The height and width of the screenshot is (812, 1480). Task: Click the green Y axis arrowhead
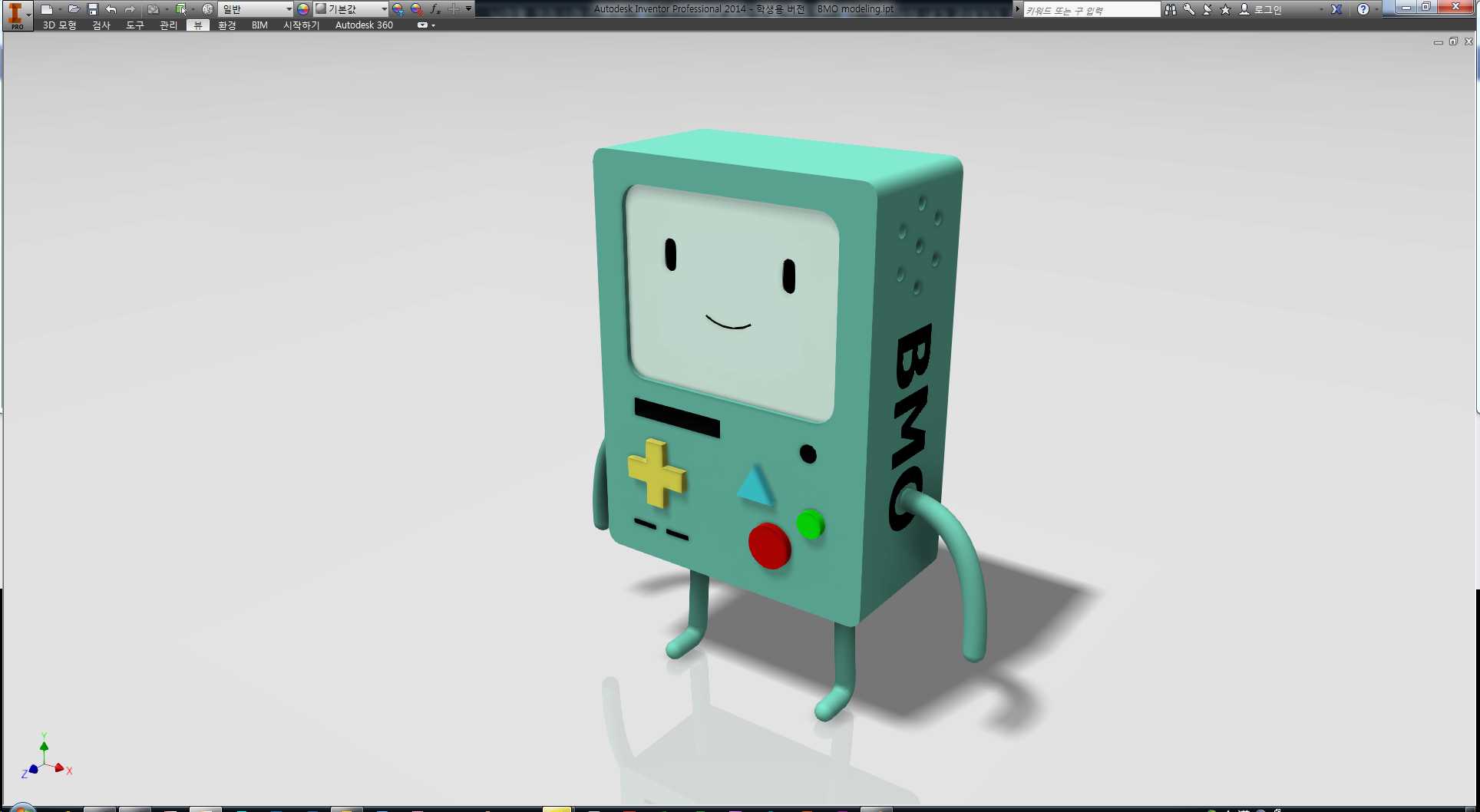[x=44, y=746]
